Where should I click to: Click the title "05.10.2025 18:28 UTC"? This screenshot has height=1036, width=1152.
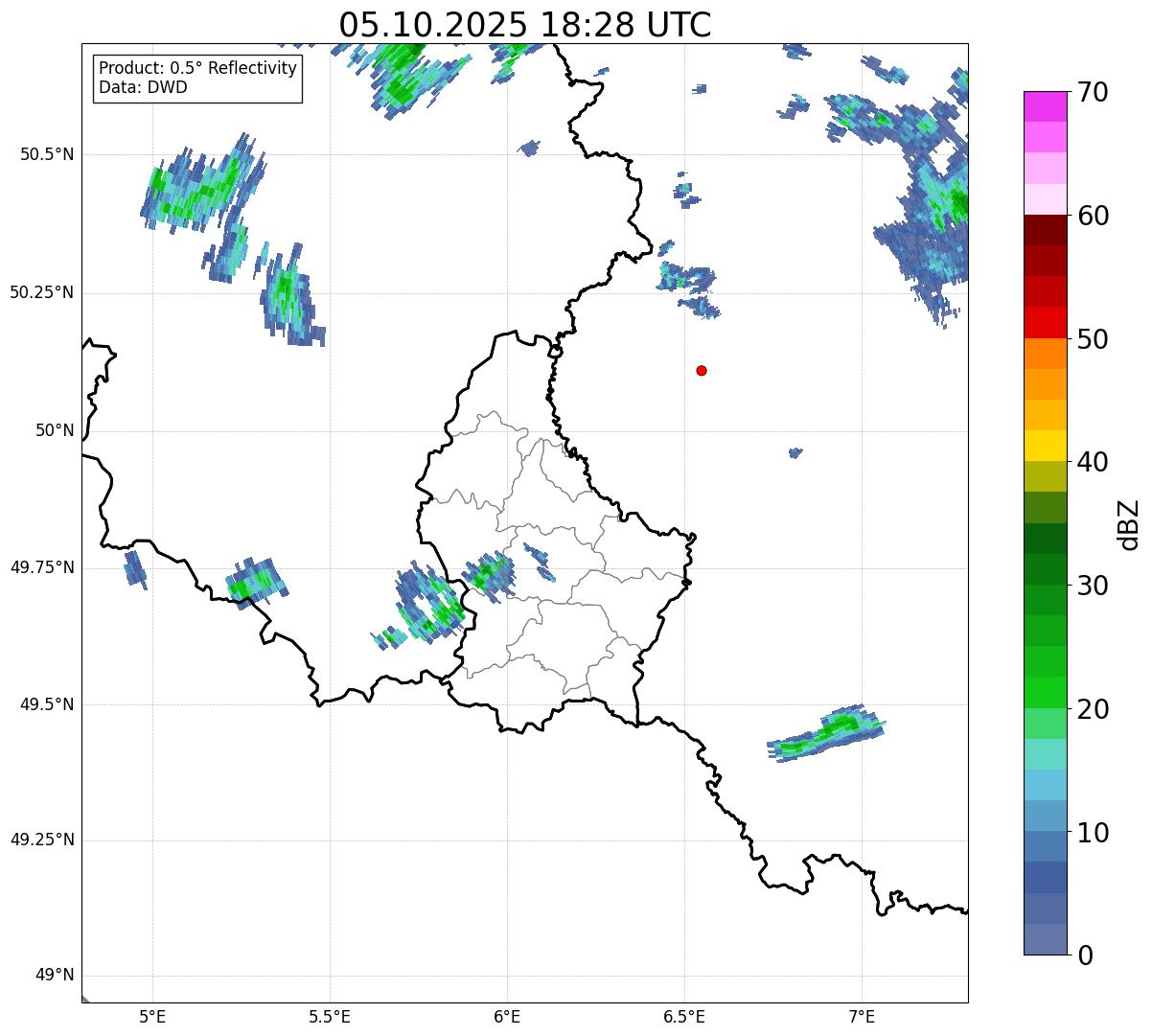tap(525, 25)
